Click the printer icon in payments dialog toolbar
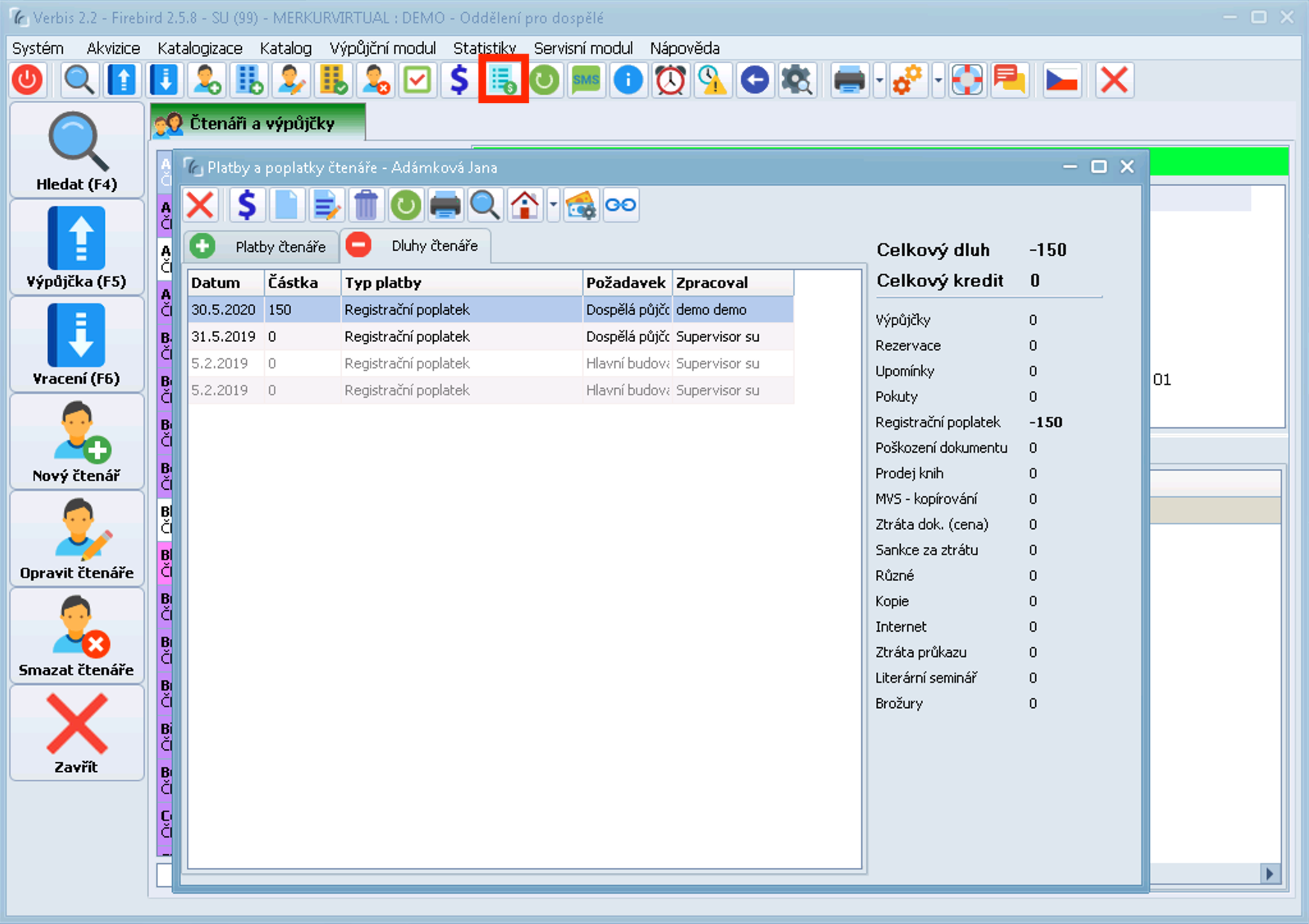Screen dimensions: 1309x924 [x=445, y=205]
